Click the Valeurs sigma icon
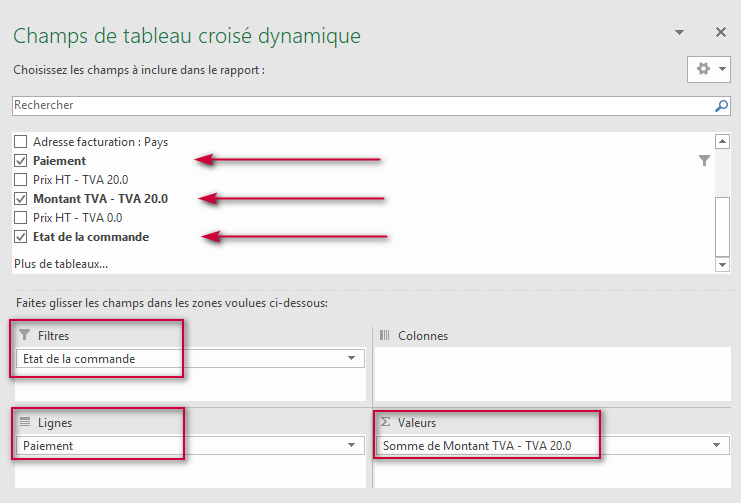This screenshot has width=741, height=503. pyautogui.click(x=384, y=423)
